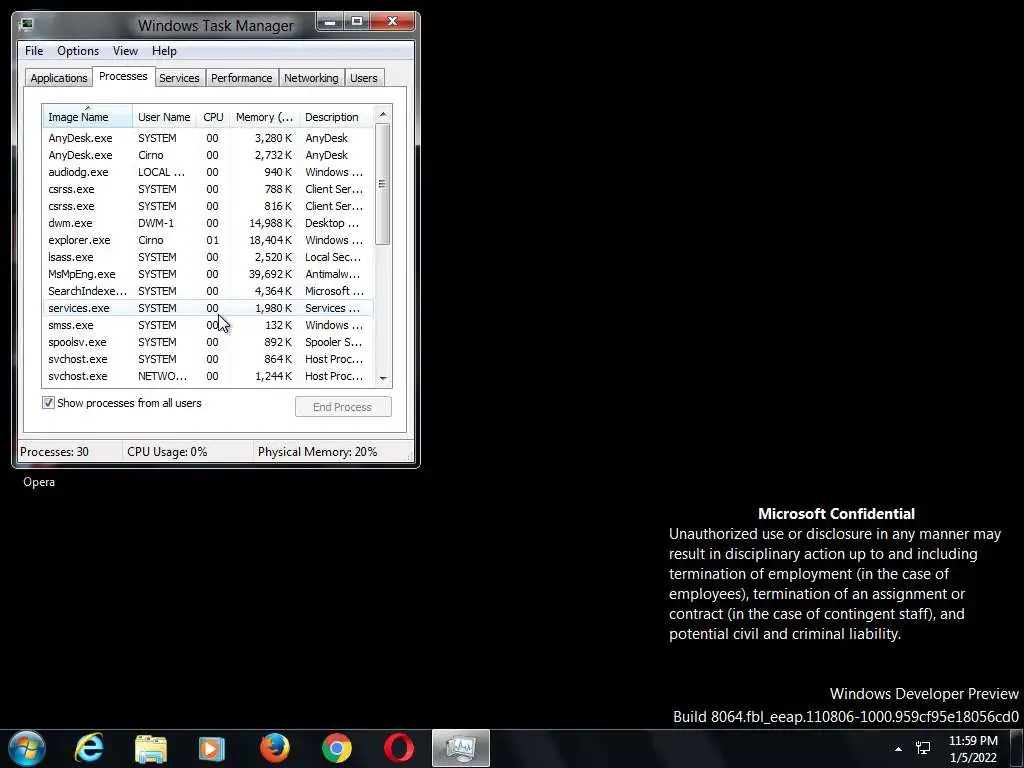Sort by User Name column header
This screenshot has width=1024, height=768.
coord(165,117)
